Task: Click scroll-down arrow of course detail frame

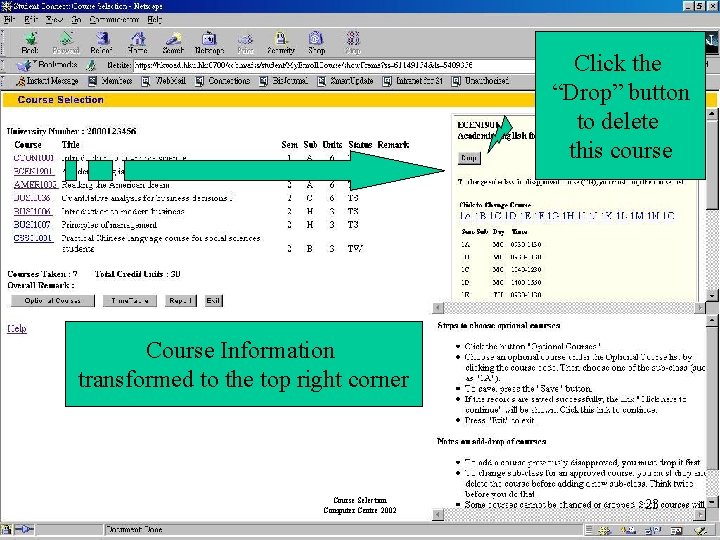Action: tap(712, 296)
